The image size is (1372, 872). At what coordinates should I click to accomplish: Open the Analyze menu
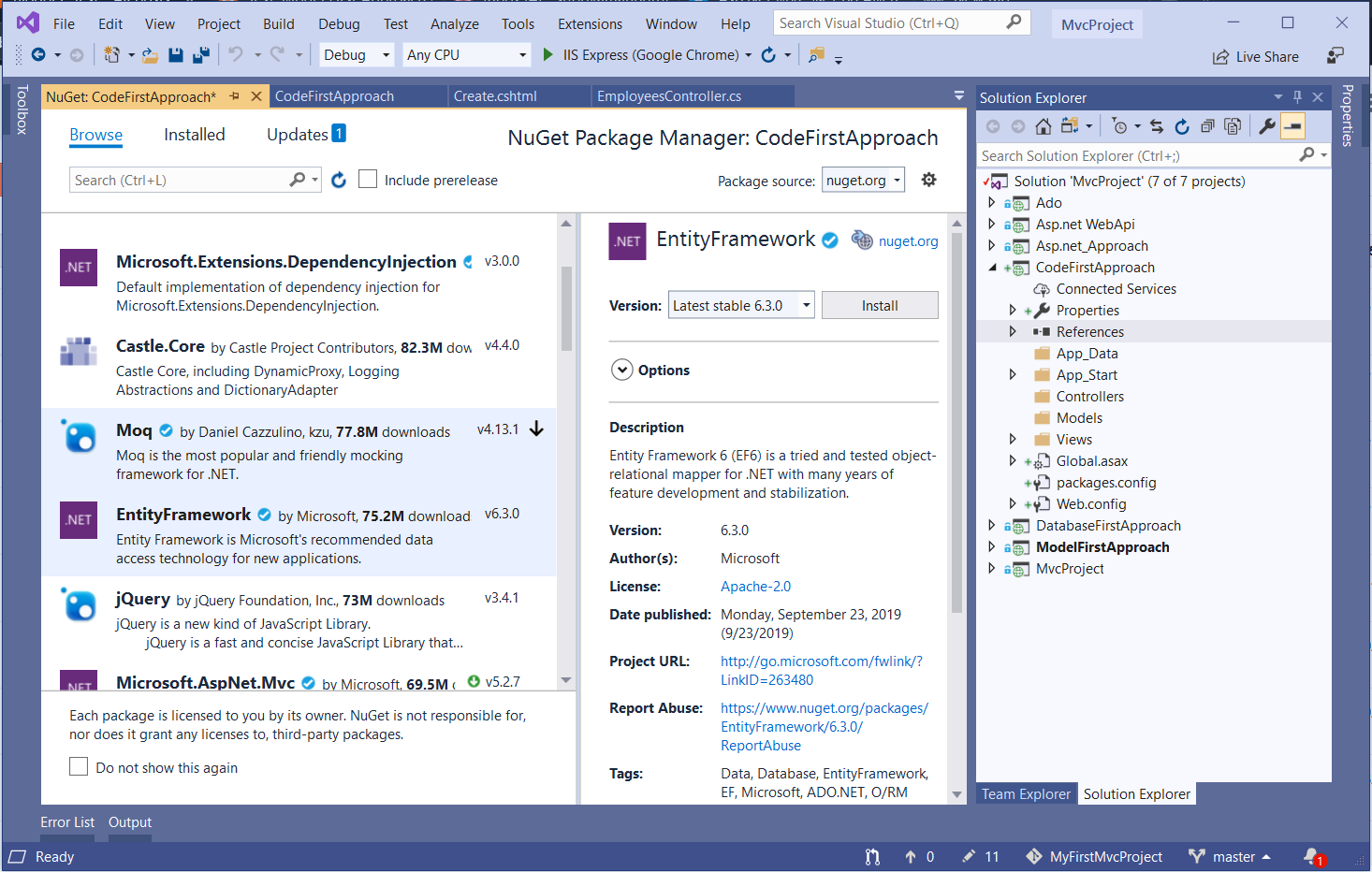click(454, 23)
